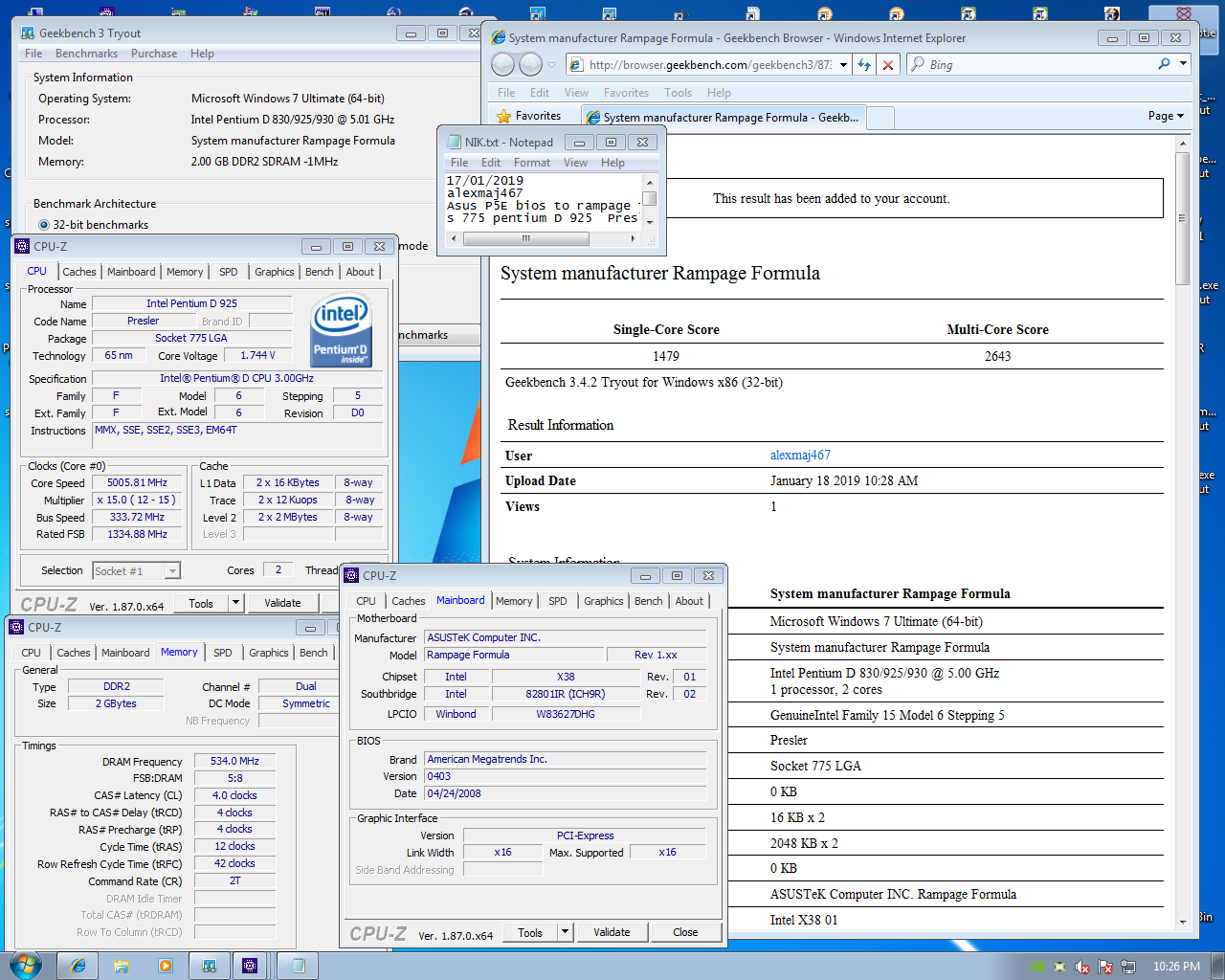Open the Page dropdown menu in IE
This screenshot has width=1225, height=980.
(x=1166, y=116)
